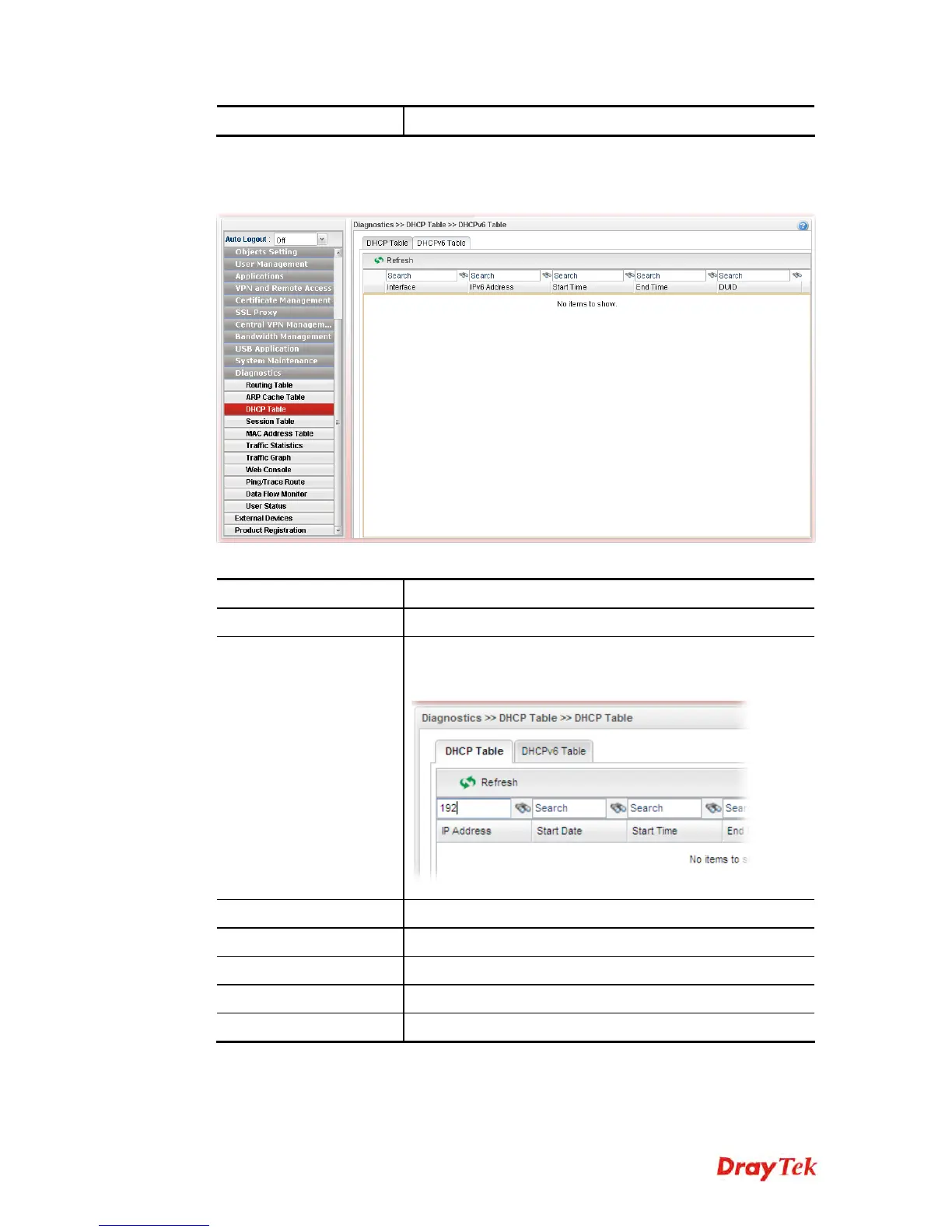952x1232 pixels.
Task: Open ARP Cache Table in sidebar
Action: click(x=278, y=397)
